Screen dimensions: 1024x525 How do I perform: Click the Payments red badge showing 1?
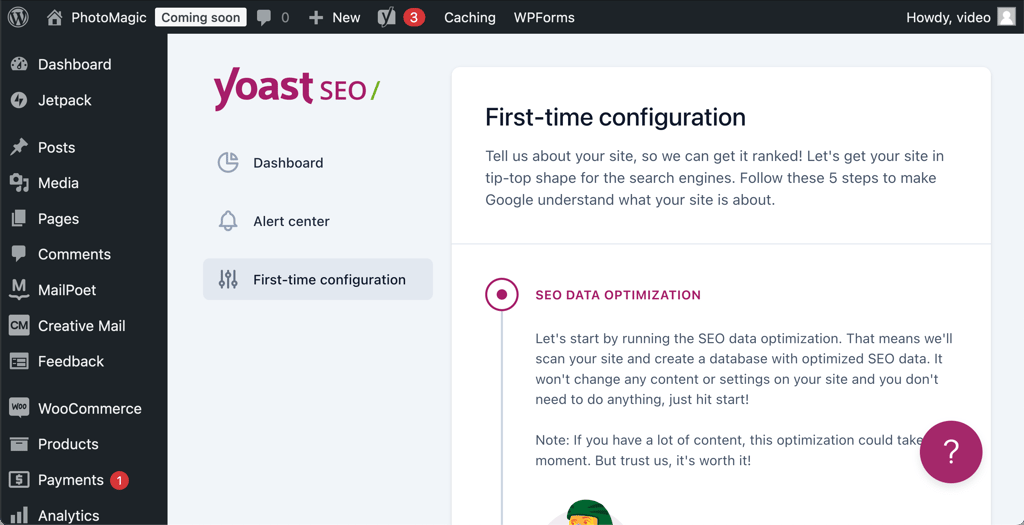[119, 481]
